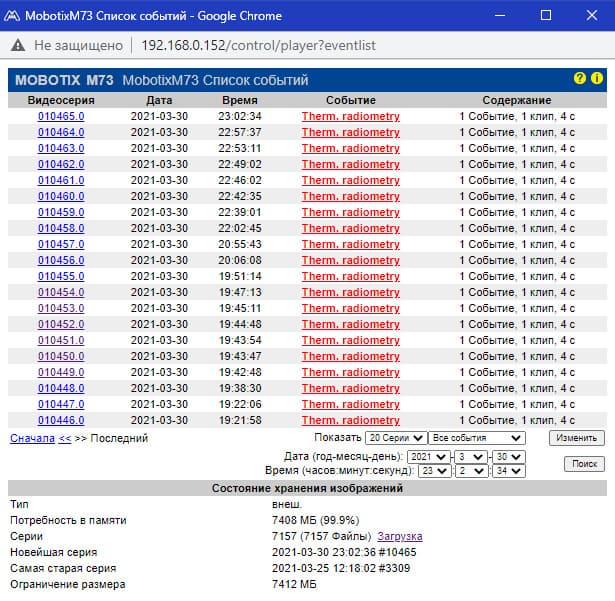Click the yellow help question mark icon
The image size is (615, 601).
(x=579, y=79)
